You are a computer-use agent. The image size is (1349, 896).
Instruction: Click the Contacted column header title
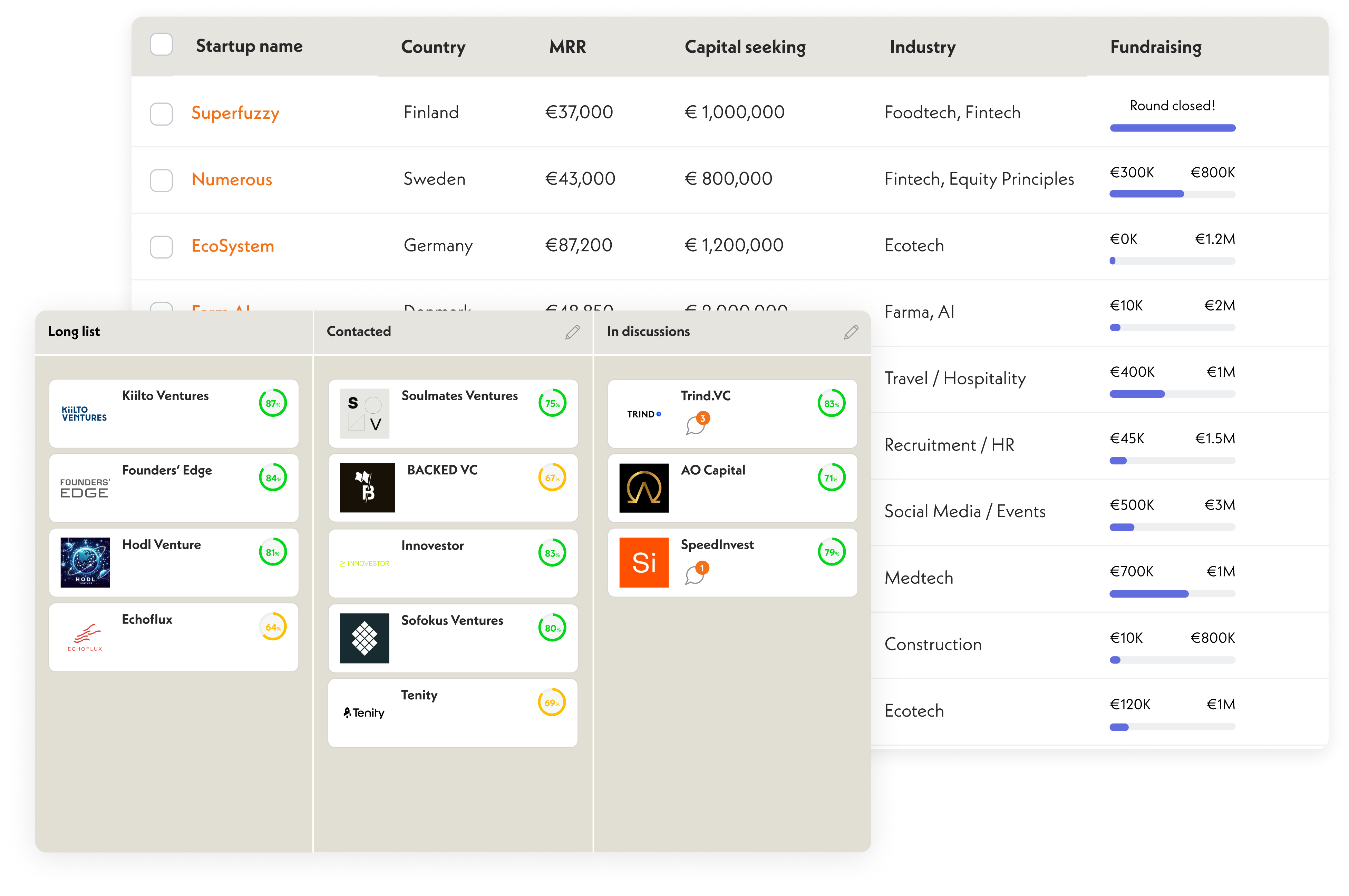[358, 332]
